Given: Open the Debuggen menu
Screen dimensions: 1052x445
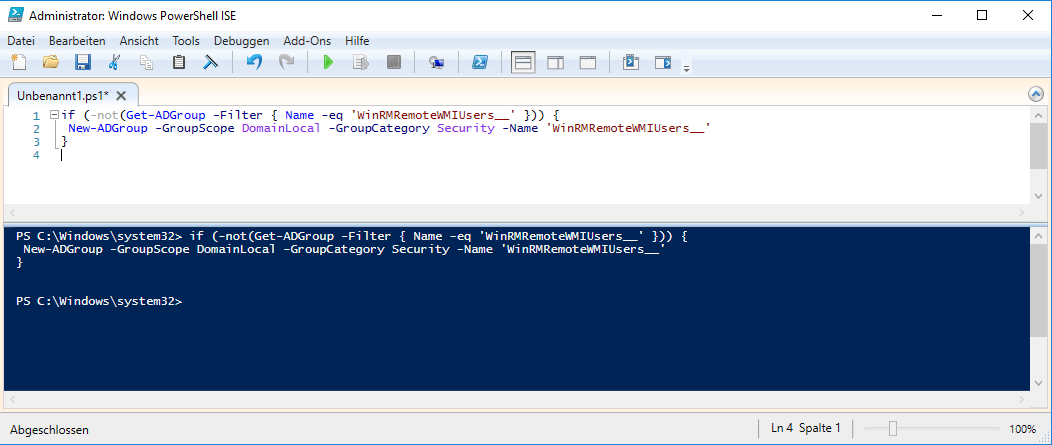Looking at the screenshot, I should click(242, 41).
